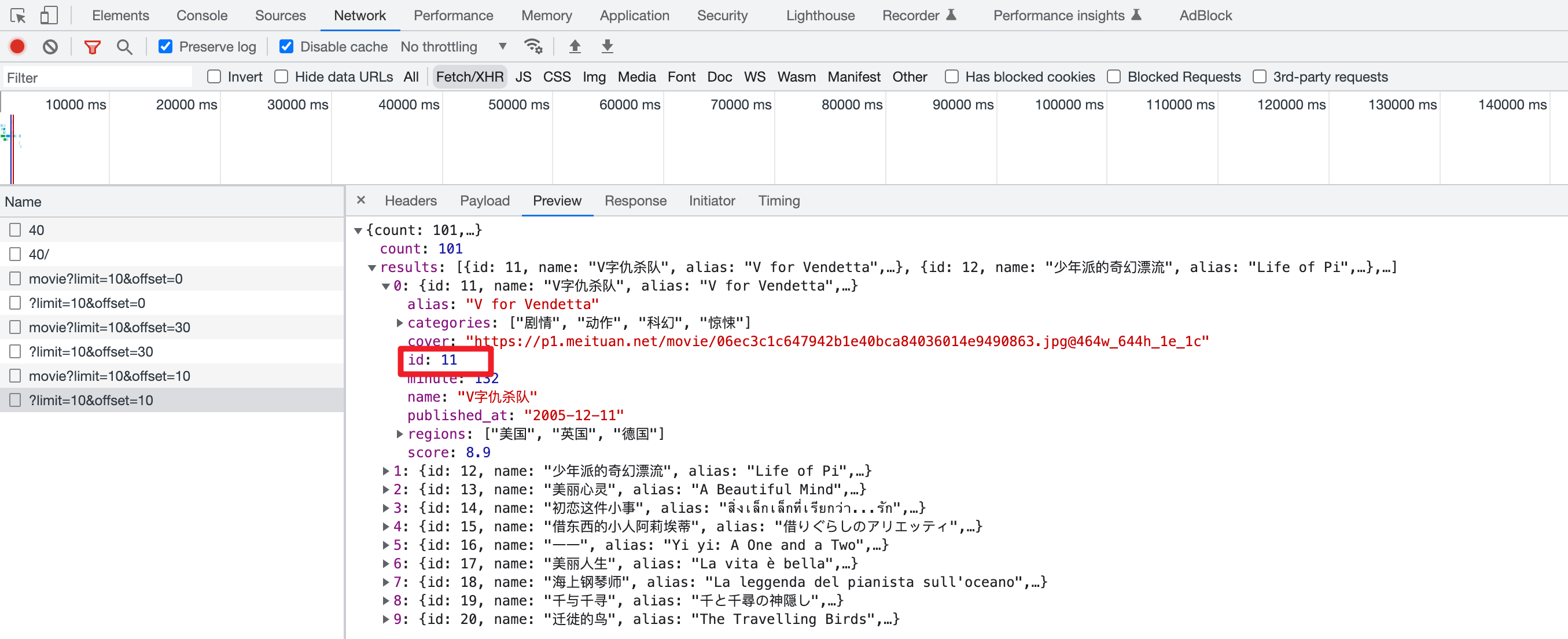Enable Has blocked cookies filter
Screen dimensions: 1568x639
tap(951, 77)
